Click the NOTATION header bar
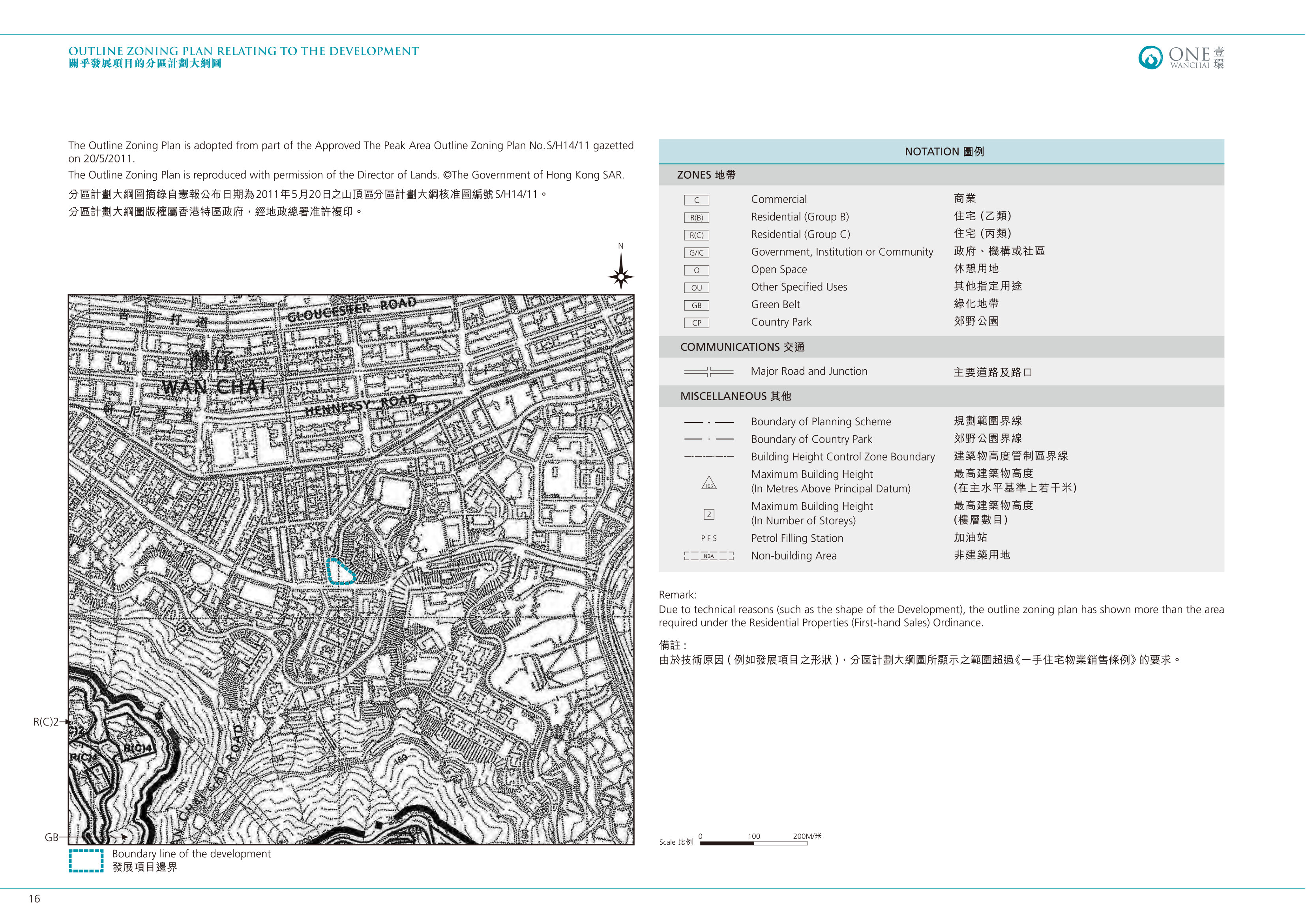 pyautogui.click(x=941, y=152)
